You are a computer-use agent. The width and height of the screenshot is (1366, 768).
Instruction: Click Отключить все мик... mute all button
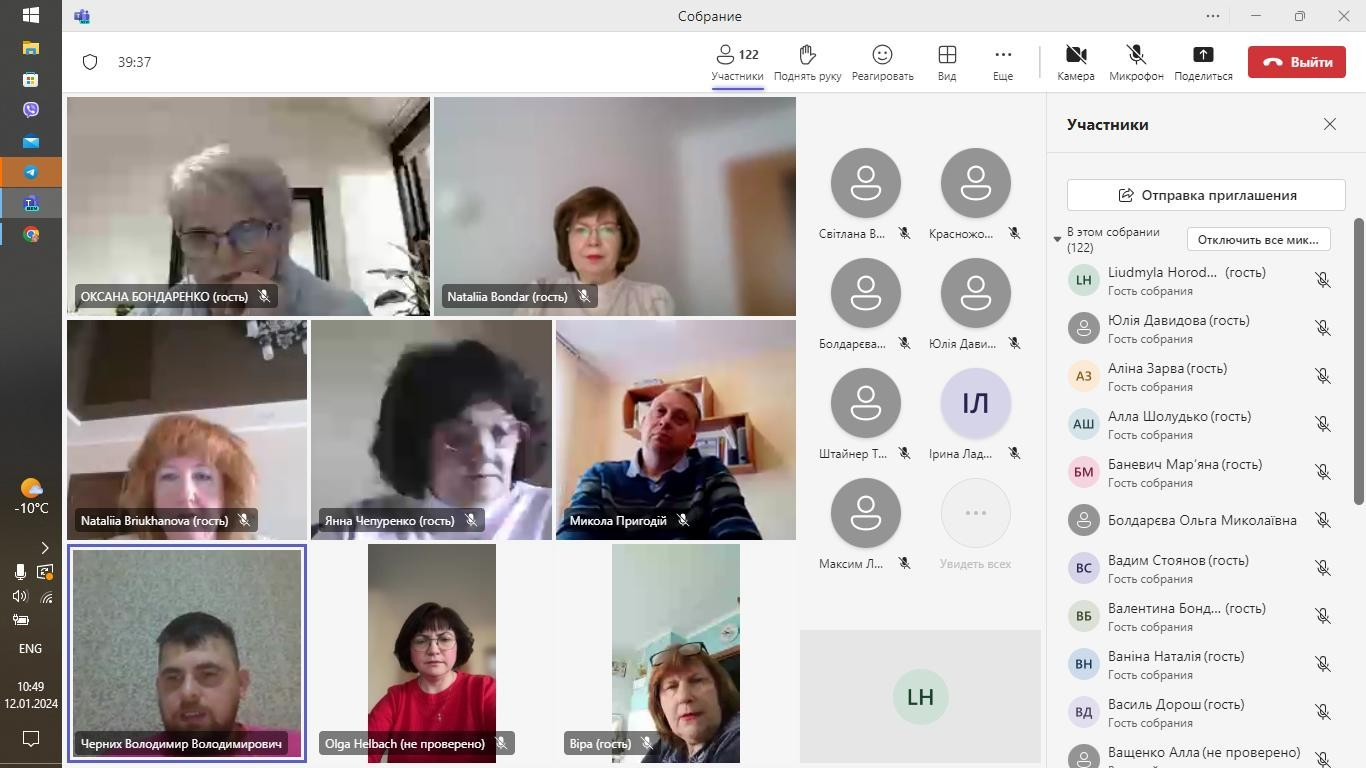tap(1258, 240)
